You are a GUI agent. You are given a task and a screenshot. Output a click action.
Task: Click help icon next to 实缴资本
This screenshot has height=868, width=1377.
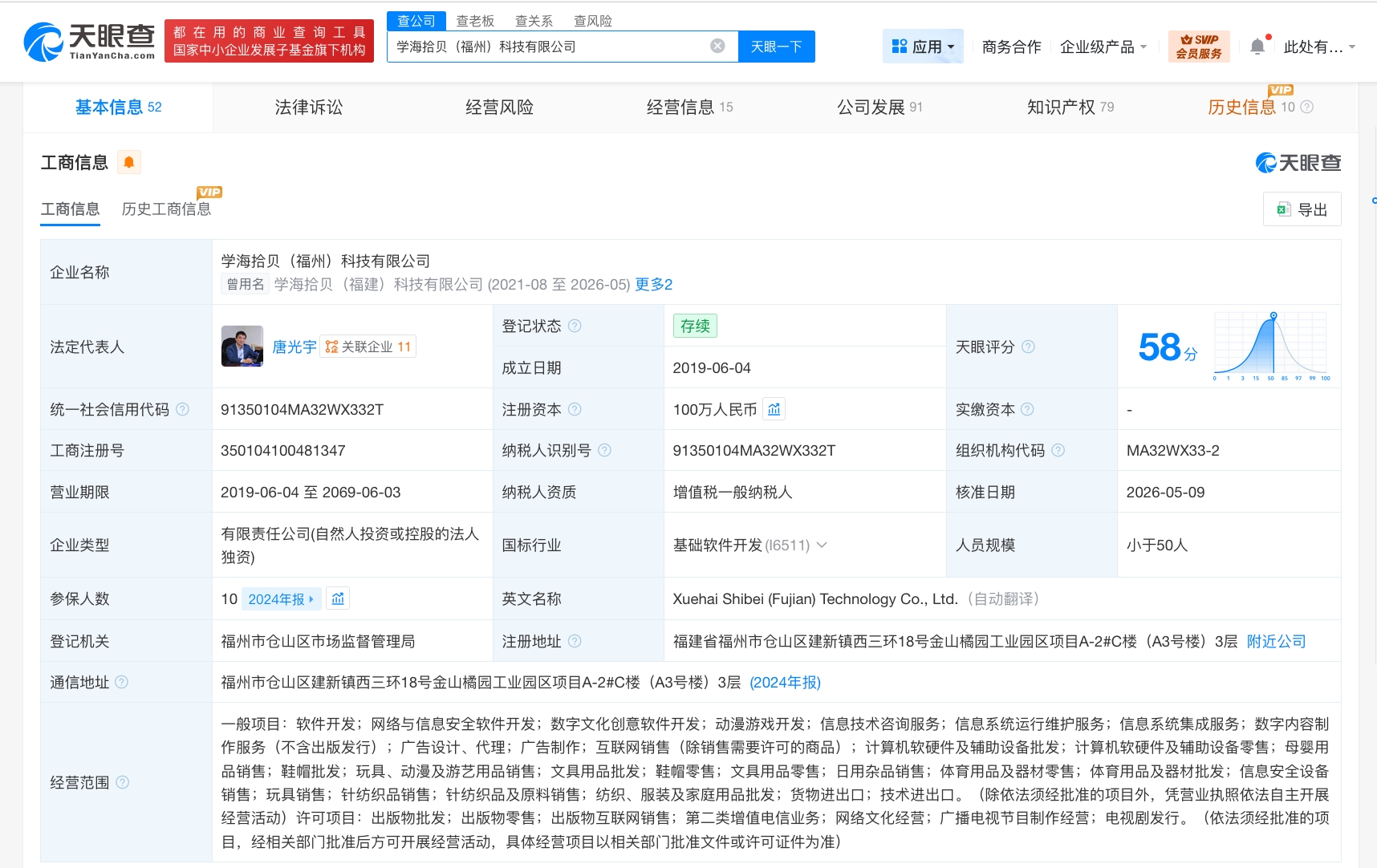(x=1027, y=409)
